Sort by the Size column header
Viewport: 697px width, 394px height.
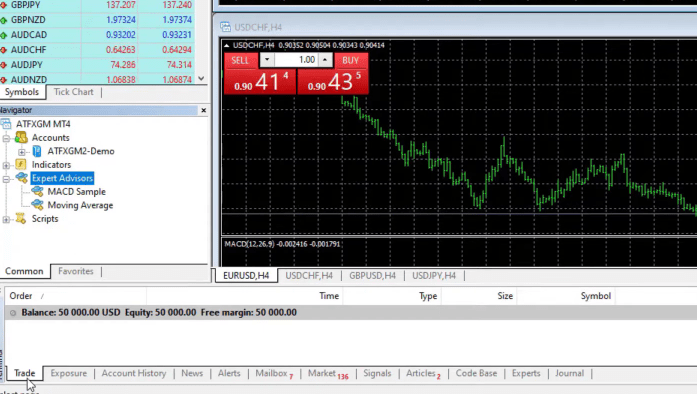point(479,296)
